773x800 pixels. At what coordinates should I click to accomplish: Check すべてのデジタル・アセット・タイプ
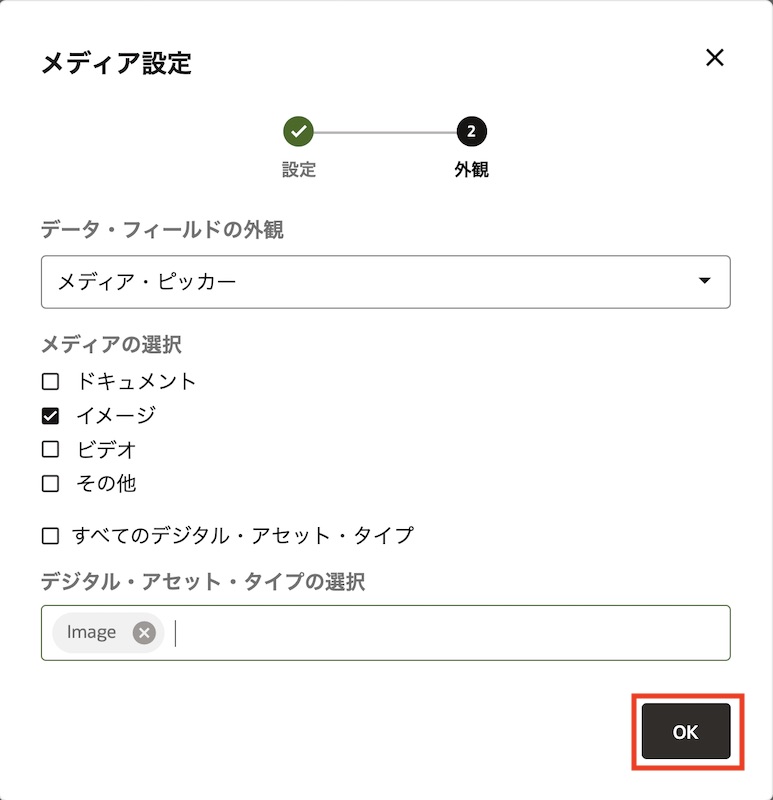[x=51, y=535]
